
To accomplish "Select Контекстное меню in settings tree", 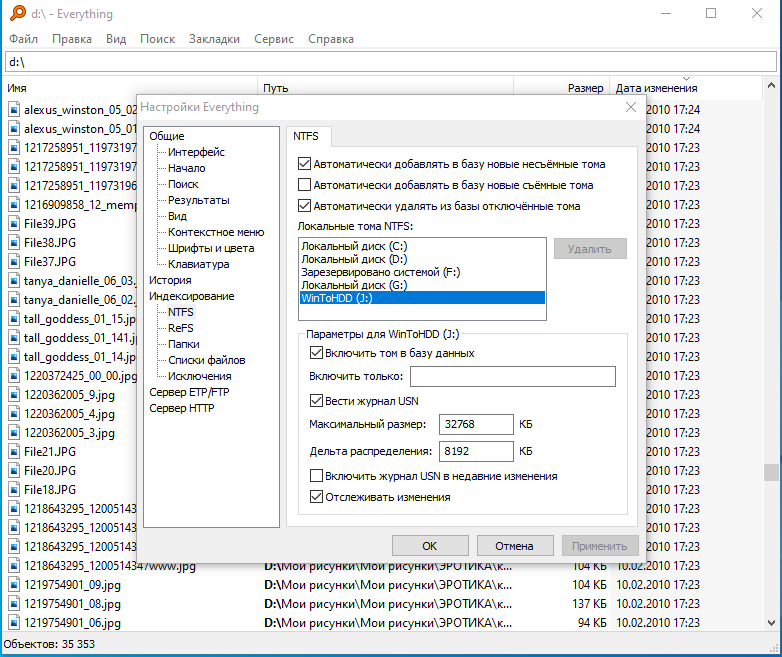I will pyautogui.click(x=216, y=232).
